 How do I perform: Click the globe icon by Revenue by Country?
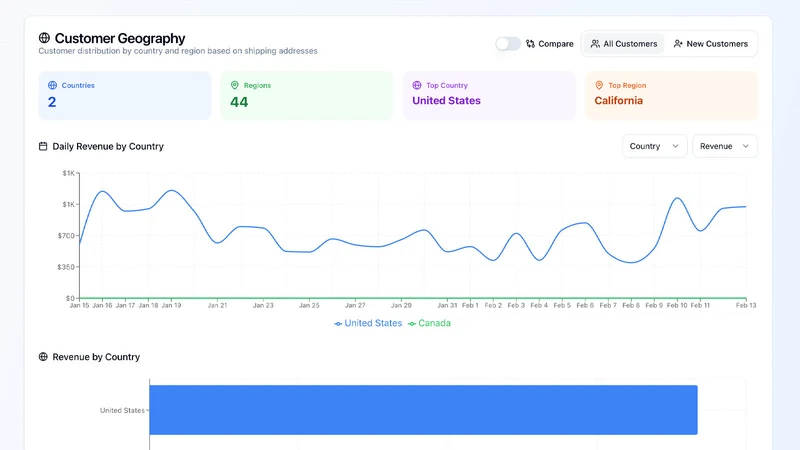click(x=43, y=357)
